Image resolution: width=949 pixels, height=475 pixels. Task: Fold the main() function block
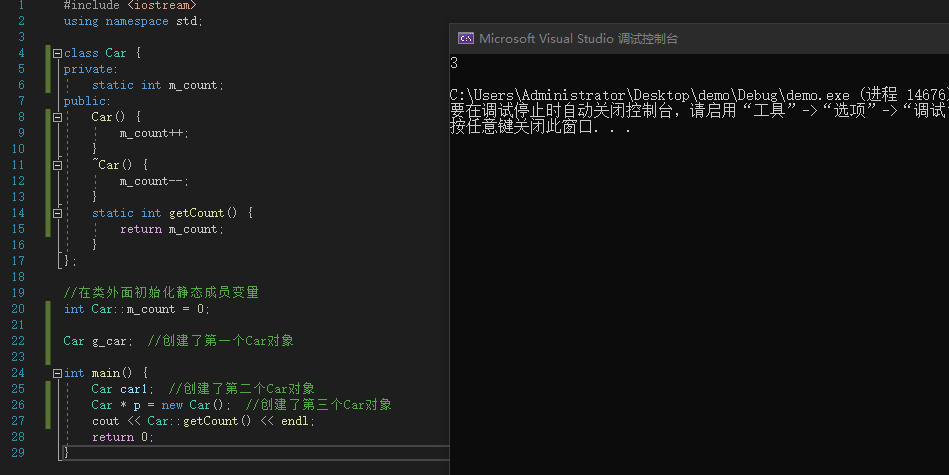(x=57, y=373)
